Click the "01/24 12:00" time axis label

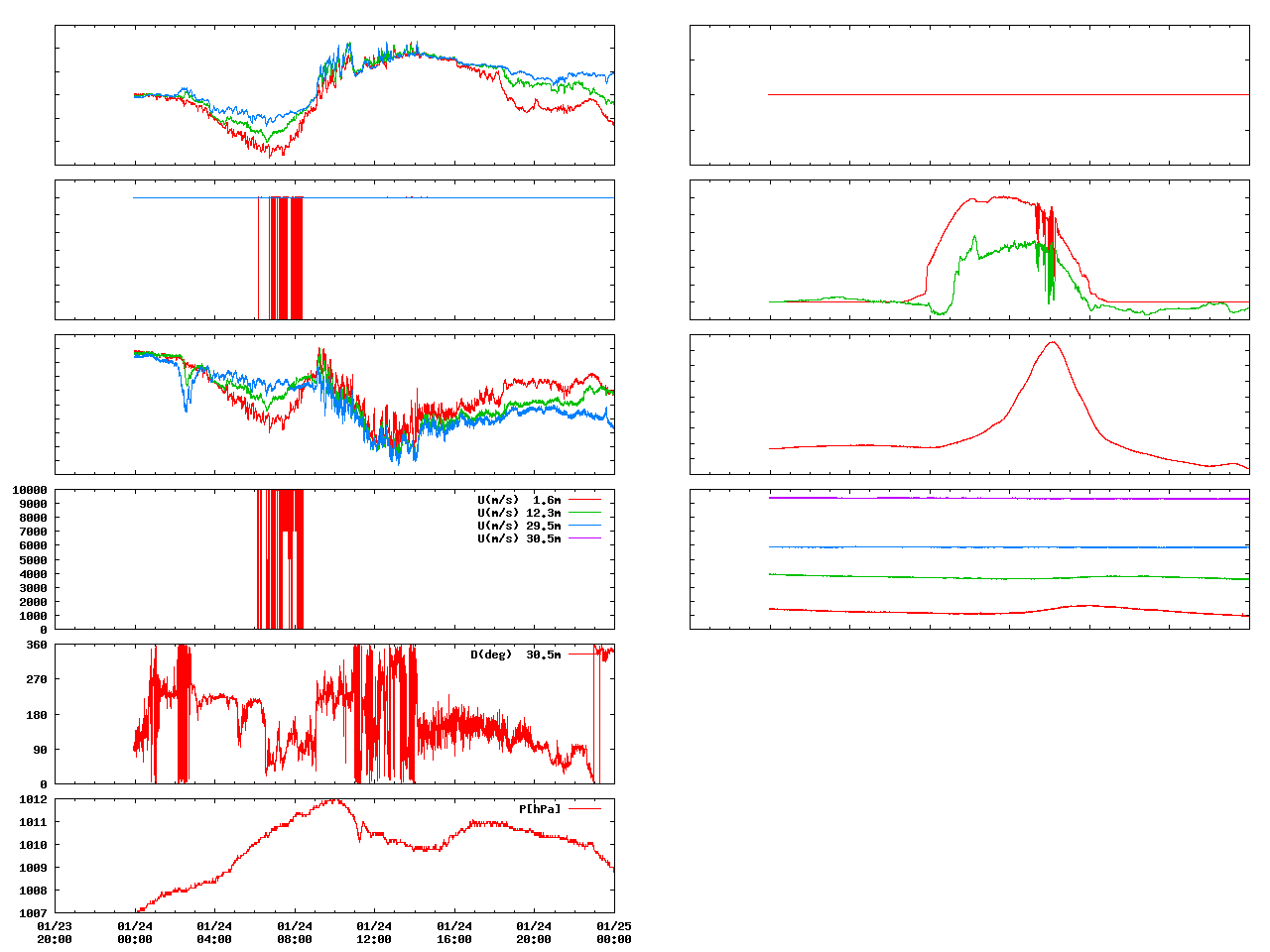coord(374,933)
